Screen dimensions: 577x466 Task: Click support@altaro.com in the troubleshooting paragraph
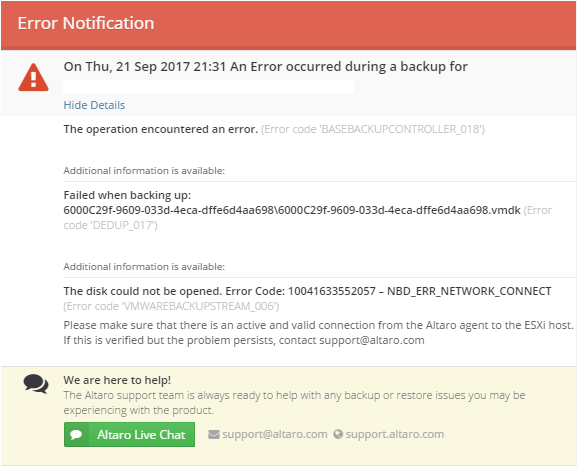tap(372, 340)
